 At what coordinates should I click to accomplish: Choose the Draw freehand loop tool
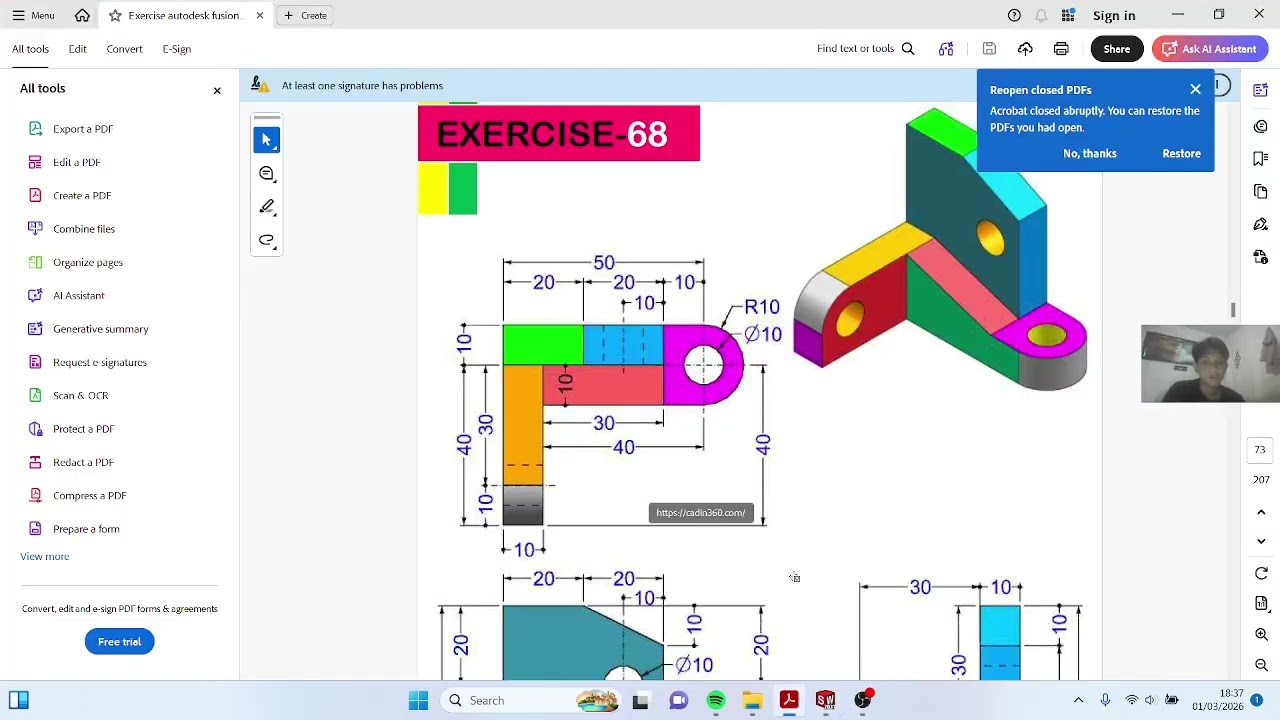tap(266, 240)
